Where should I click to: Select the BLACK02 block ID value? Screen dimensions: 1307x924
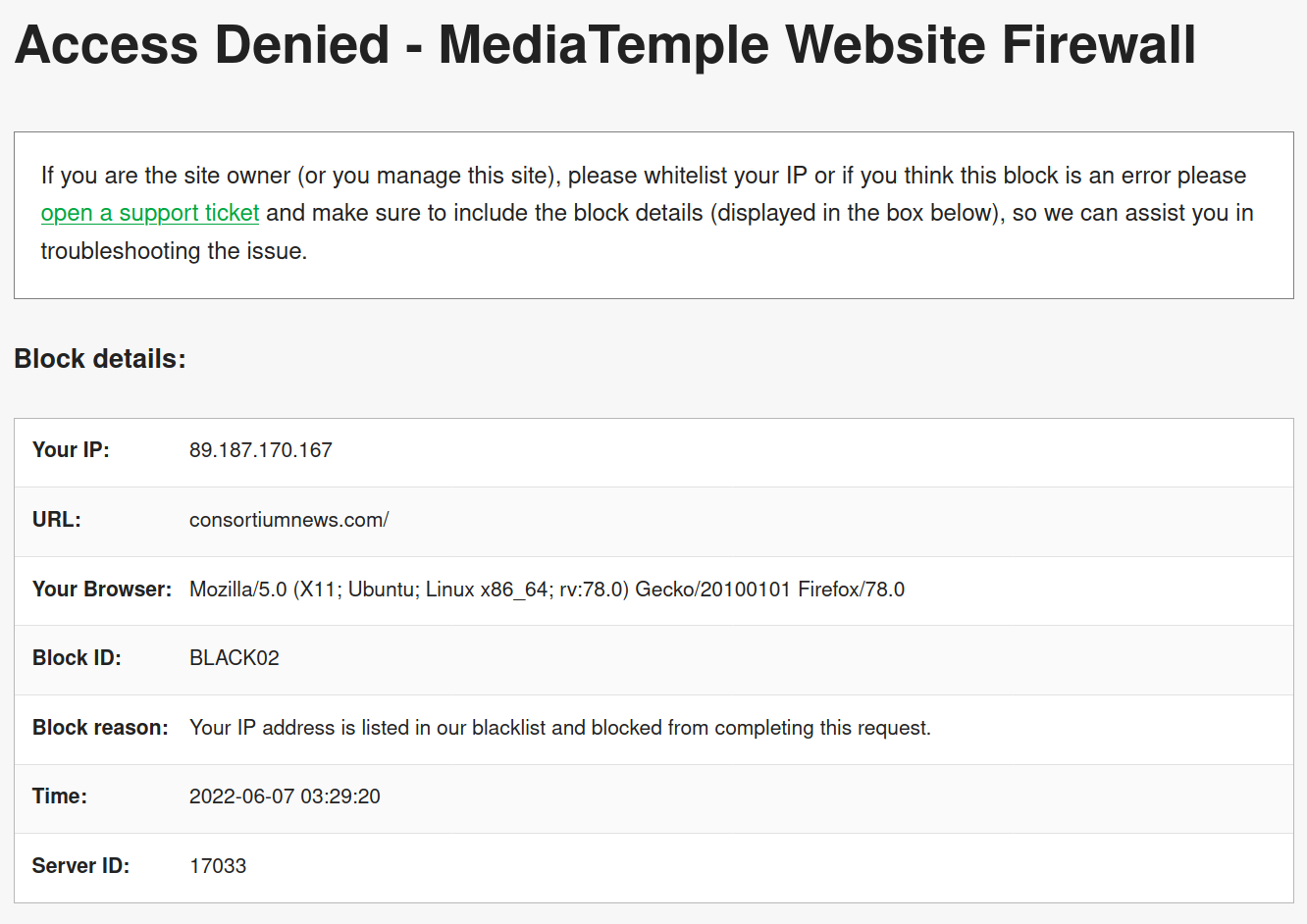pos(235,658)
